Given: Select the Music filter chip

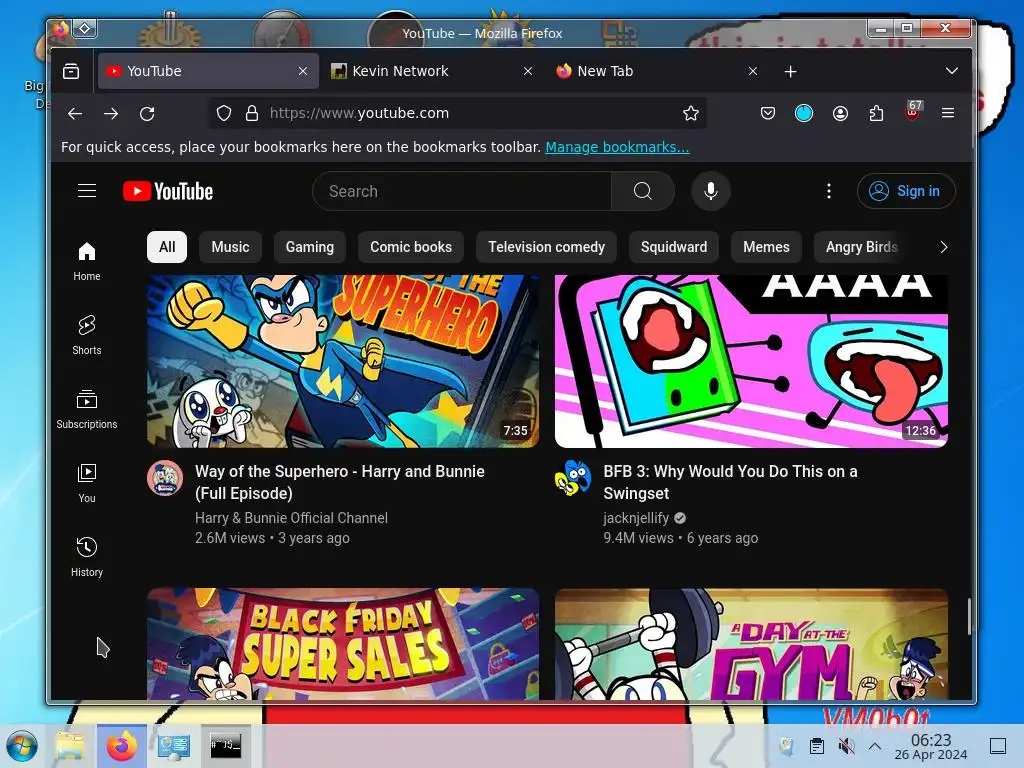Looking at the screenshot, I should [231, 247].
